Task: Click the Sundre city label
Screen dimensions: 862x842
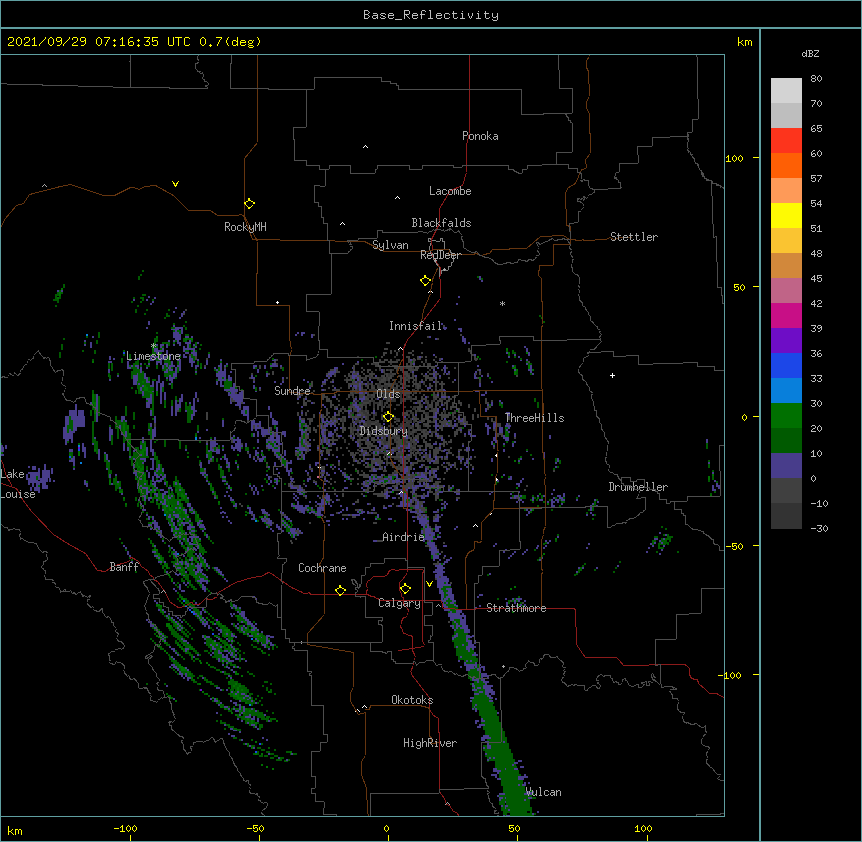Action: coord(292,391)
